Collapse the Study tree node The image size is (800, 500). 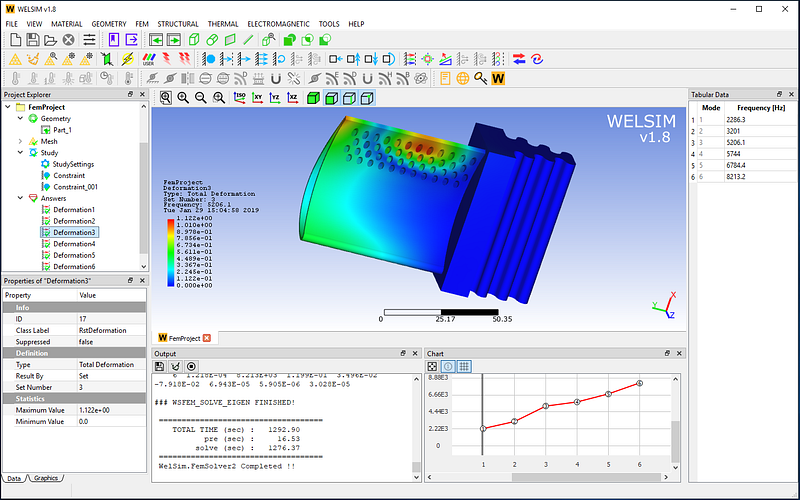20,153
